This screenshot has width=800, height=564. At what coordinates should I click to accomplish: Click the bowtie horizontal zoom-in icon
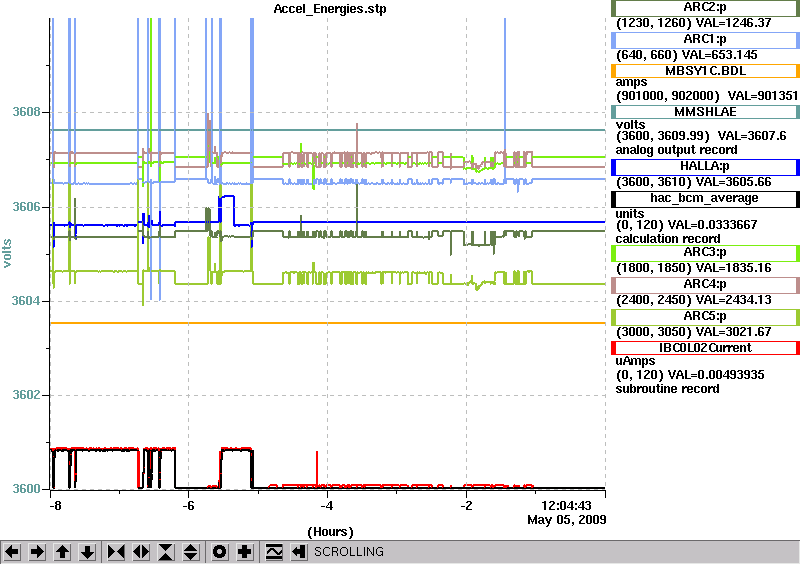tap(116, 552)
